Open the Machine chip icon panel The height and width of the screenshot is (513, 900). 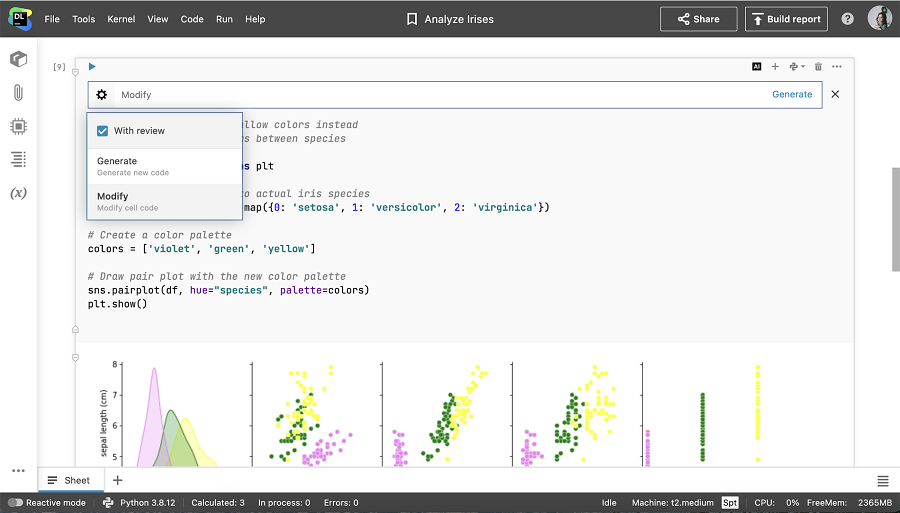click(x=18, y=126)
